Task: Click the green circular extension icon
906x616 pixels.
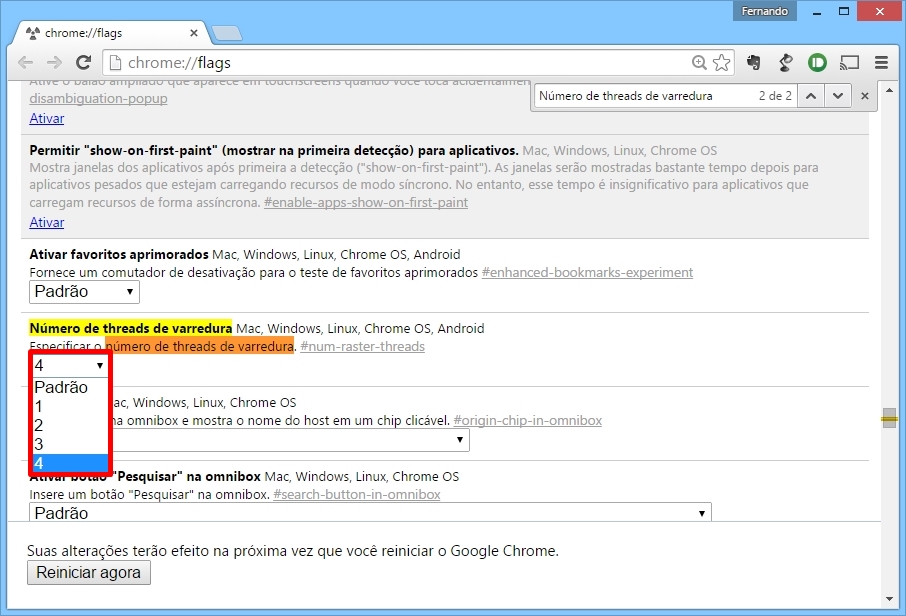Action: [x=817, y=62]
